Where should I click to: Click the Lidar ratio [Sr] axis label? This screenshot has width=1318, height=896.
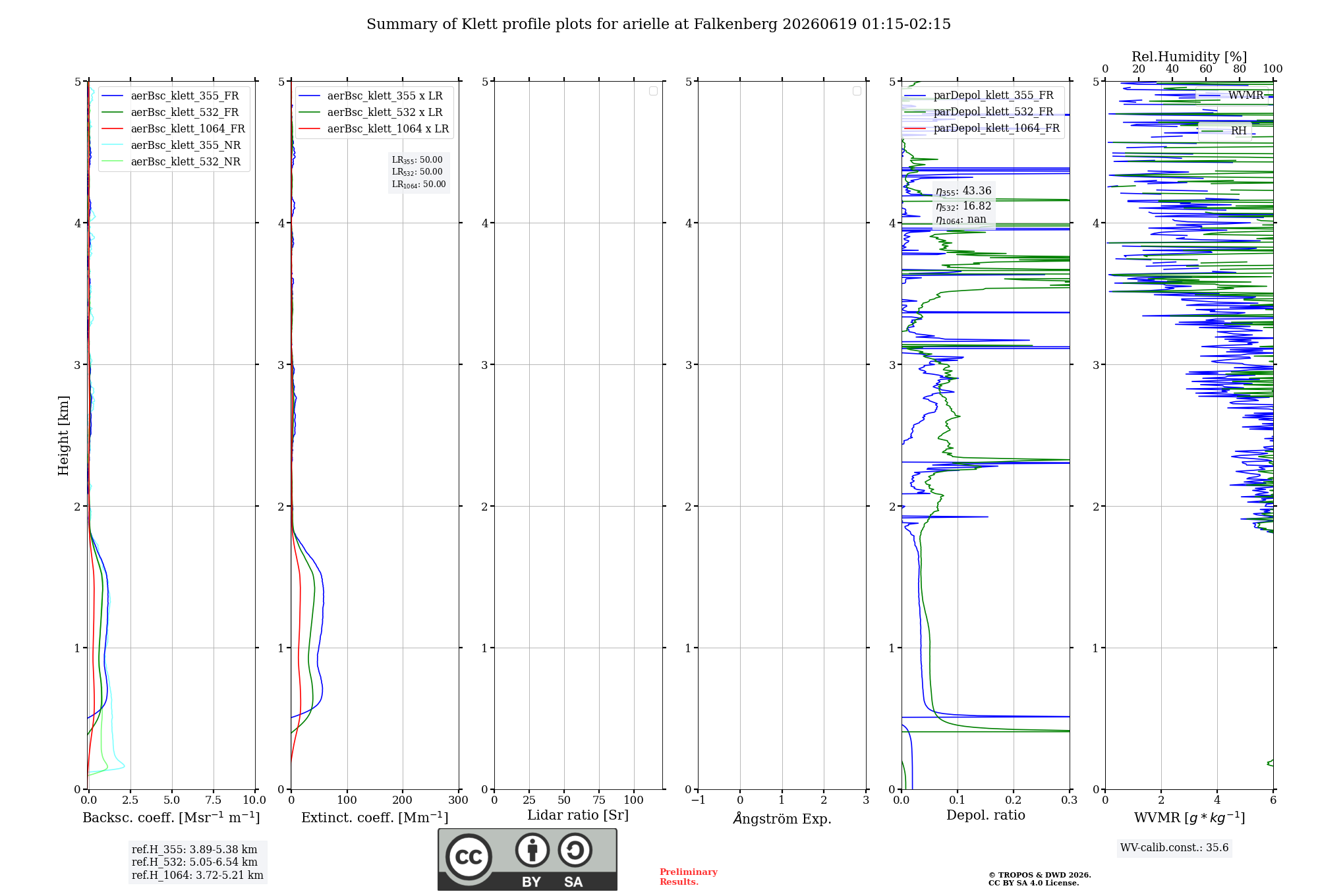tap(578, 816)
